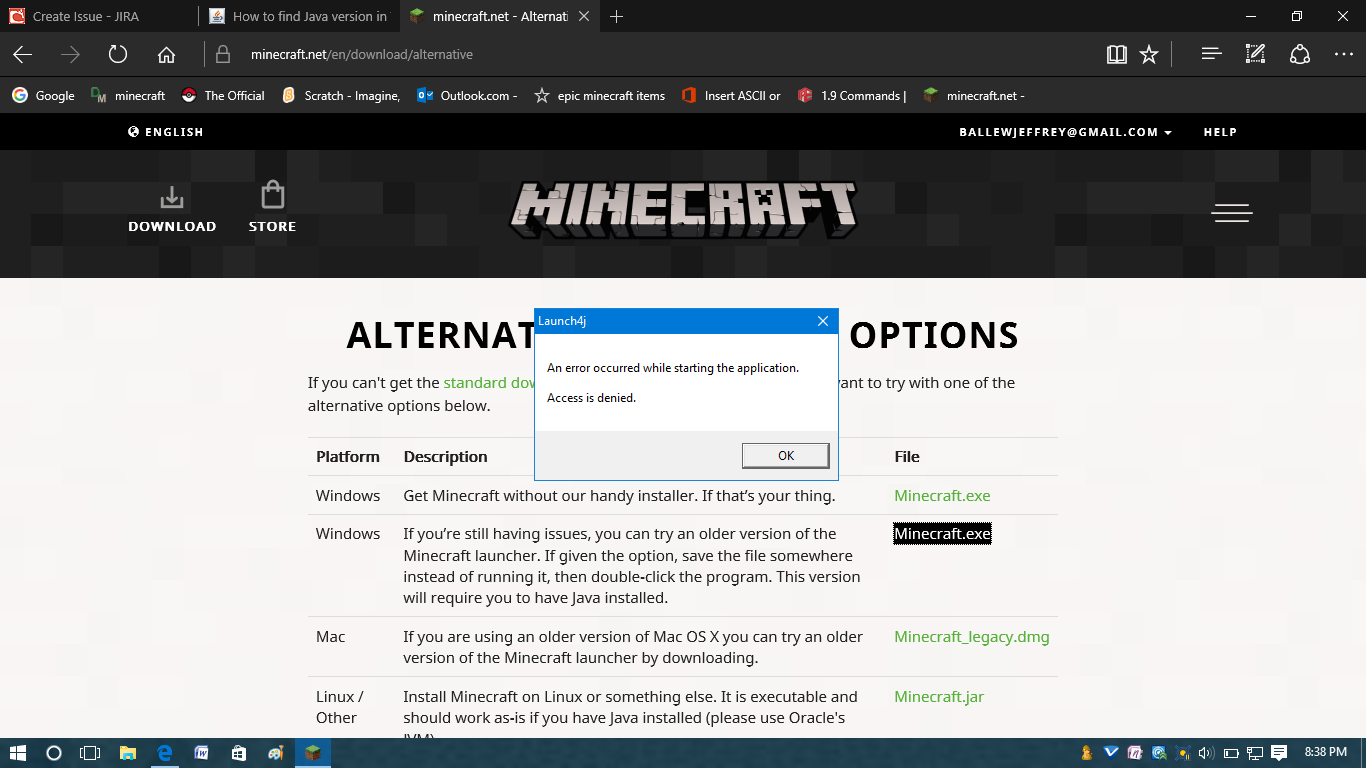Open reading view in Edge
Image resolution: width=1366 pixels, height=768 pixels.
coord(1117,55)
